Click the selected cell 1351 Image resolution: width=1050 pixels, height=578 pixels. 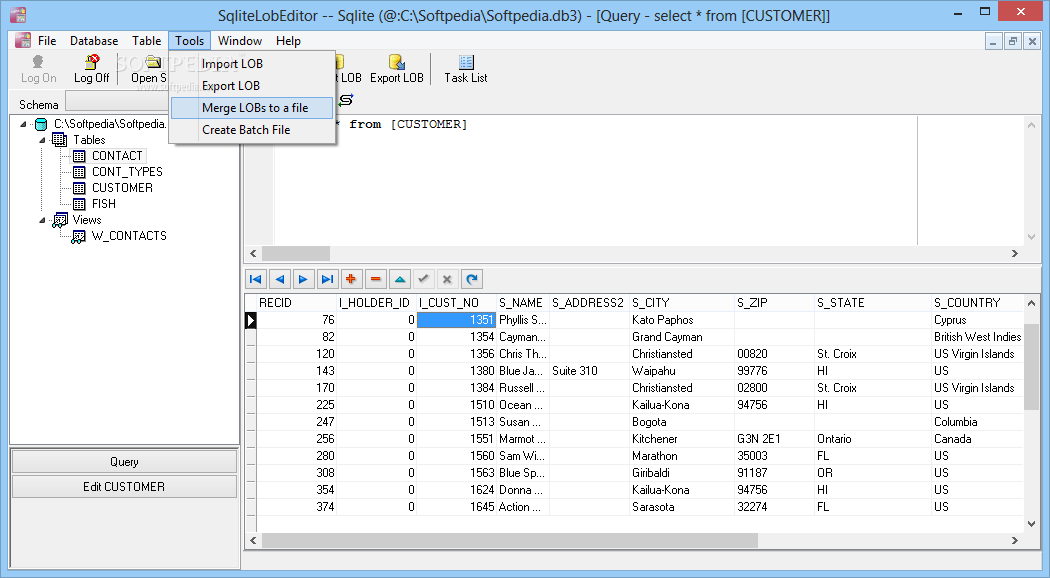coord(456,320)
